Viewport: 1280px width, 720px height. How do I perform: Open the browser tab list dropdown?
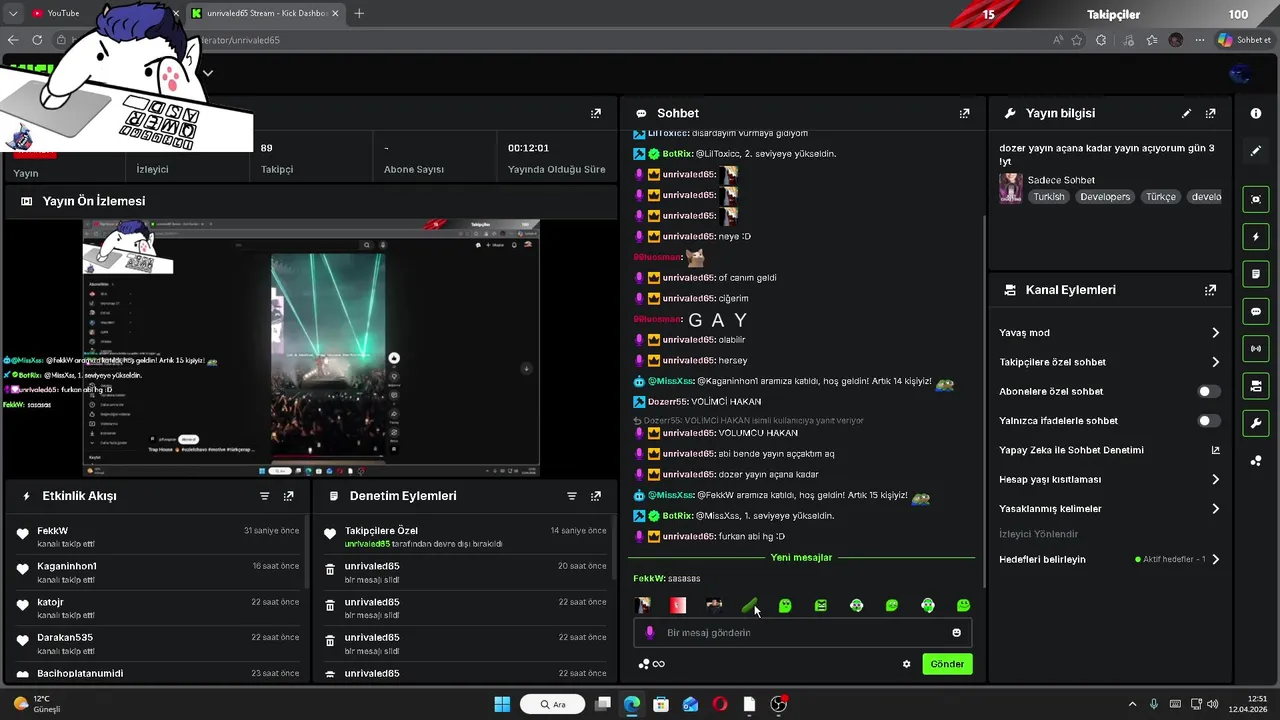pos(13,13)
